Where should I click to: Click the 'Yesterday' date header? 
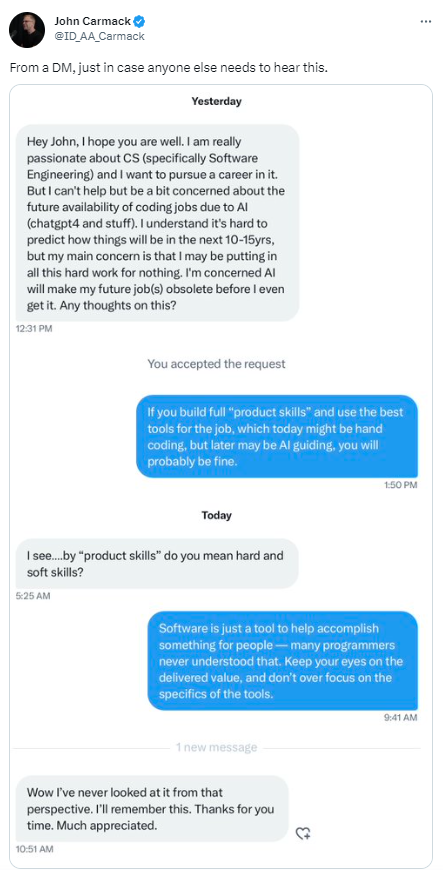point(217,102)
